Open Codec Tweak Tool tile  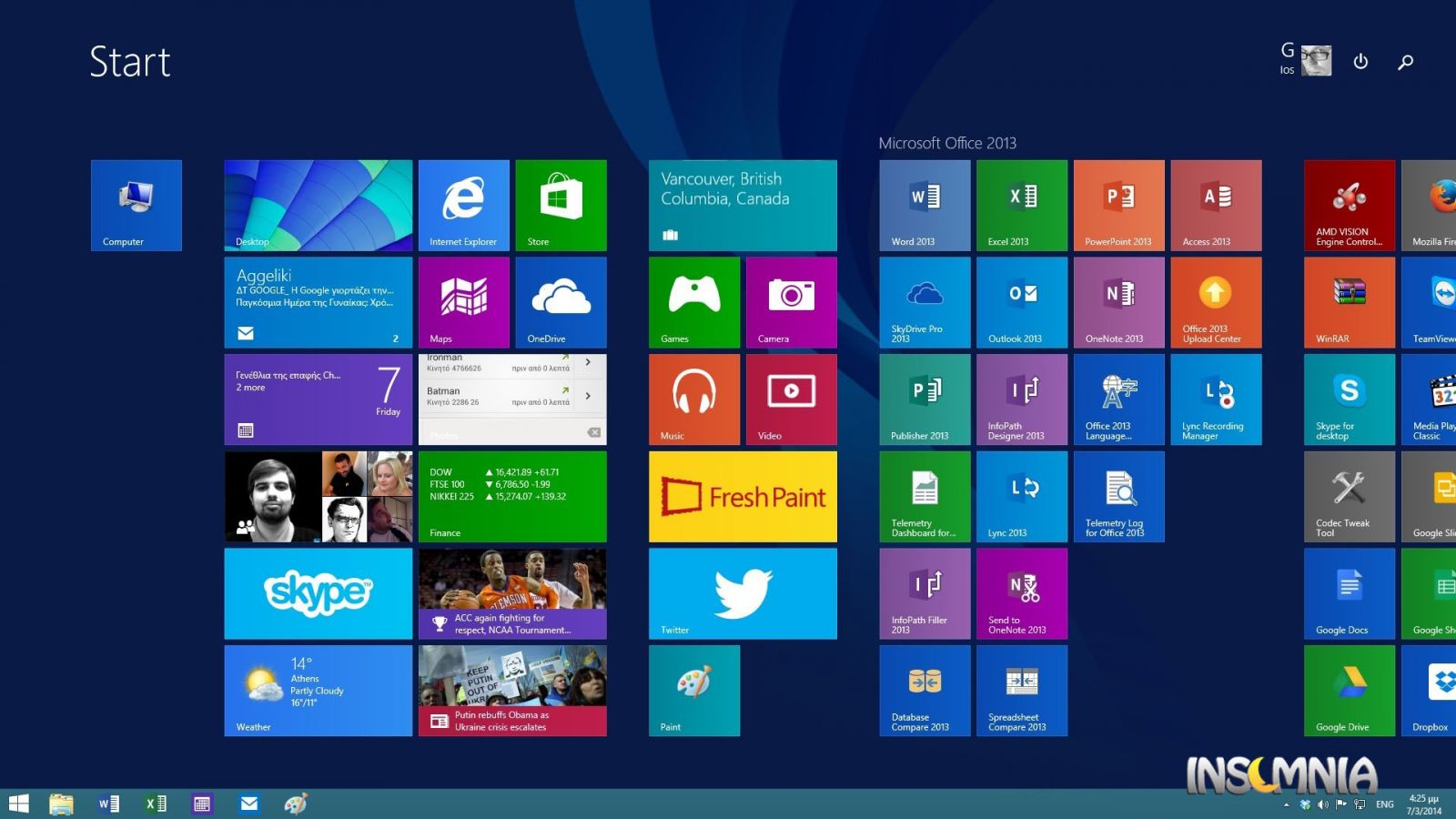(x=1350, y=497)
